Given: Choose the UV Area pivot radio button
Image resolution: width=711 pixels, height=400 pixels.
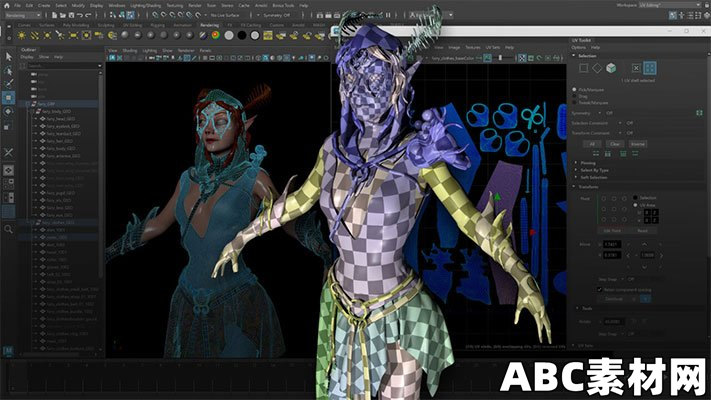Looking at the screenshot, I should pyautogui.click(x=635, y=205).
